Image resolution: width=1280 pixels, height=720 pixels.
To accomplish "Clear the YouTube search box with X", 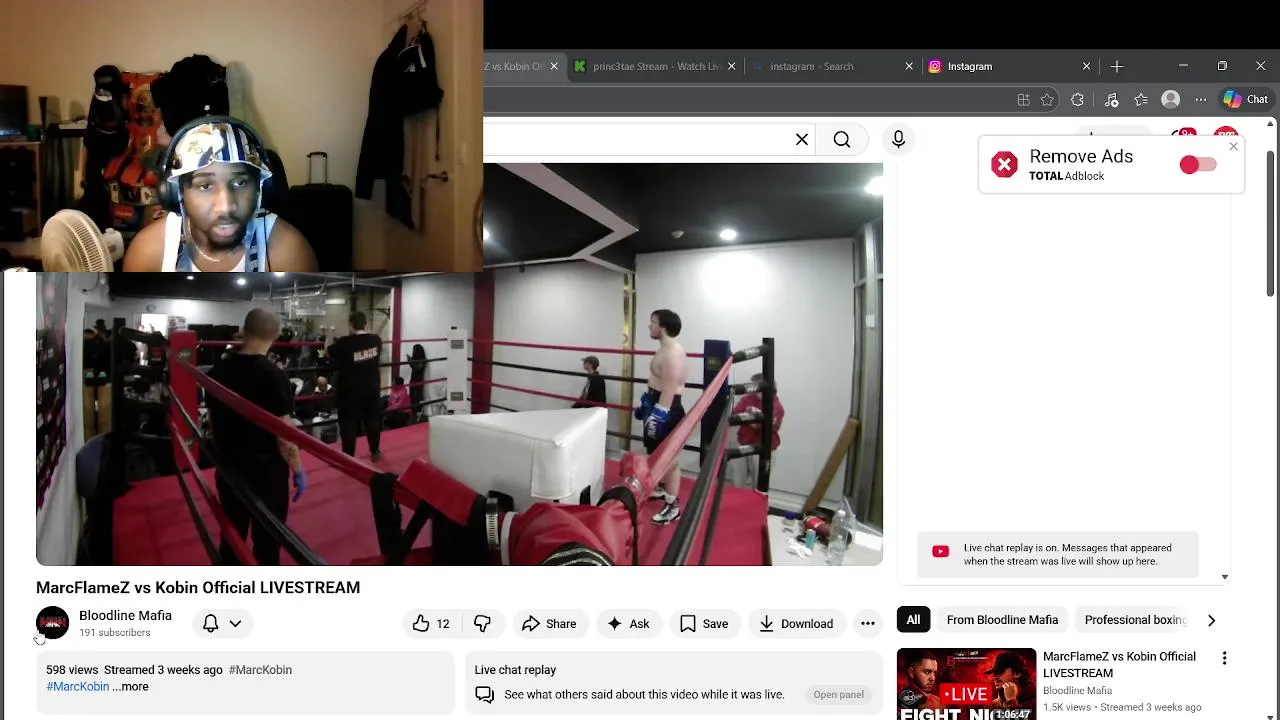I will coord(802,140).
